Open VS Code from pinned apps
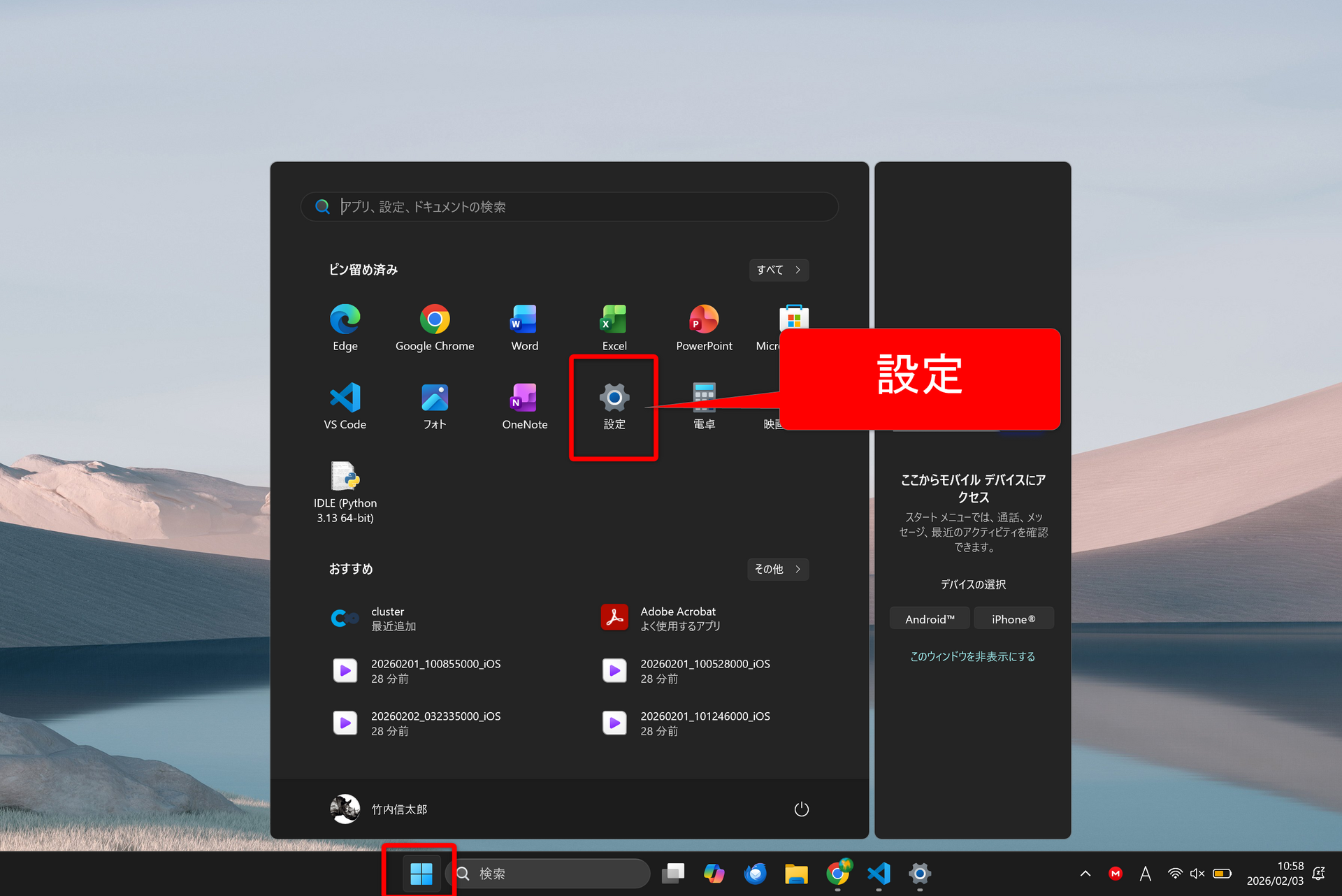Screen dimensions: 1342x896 coord(345,406)
